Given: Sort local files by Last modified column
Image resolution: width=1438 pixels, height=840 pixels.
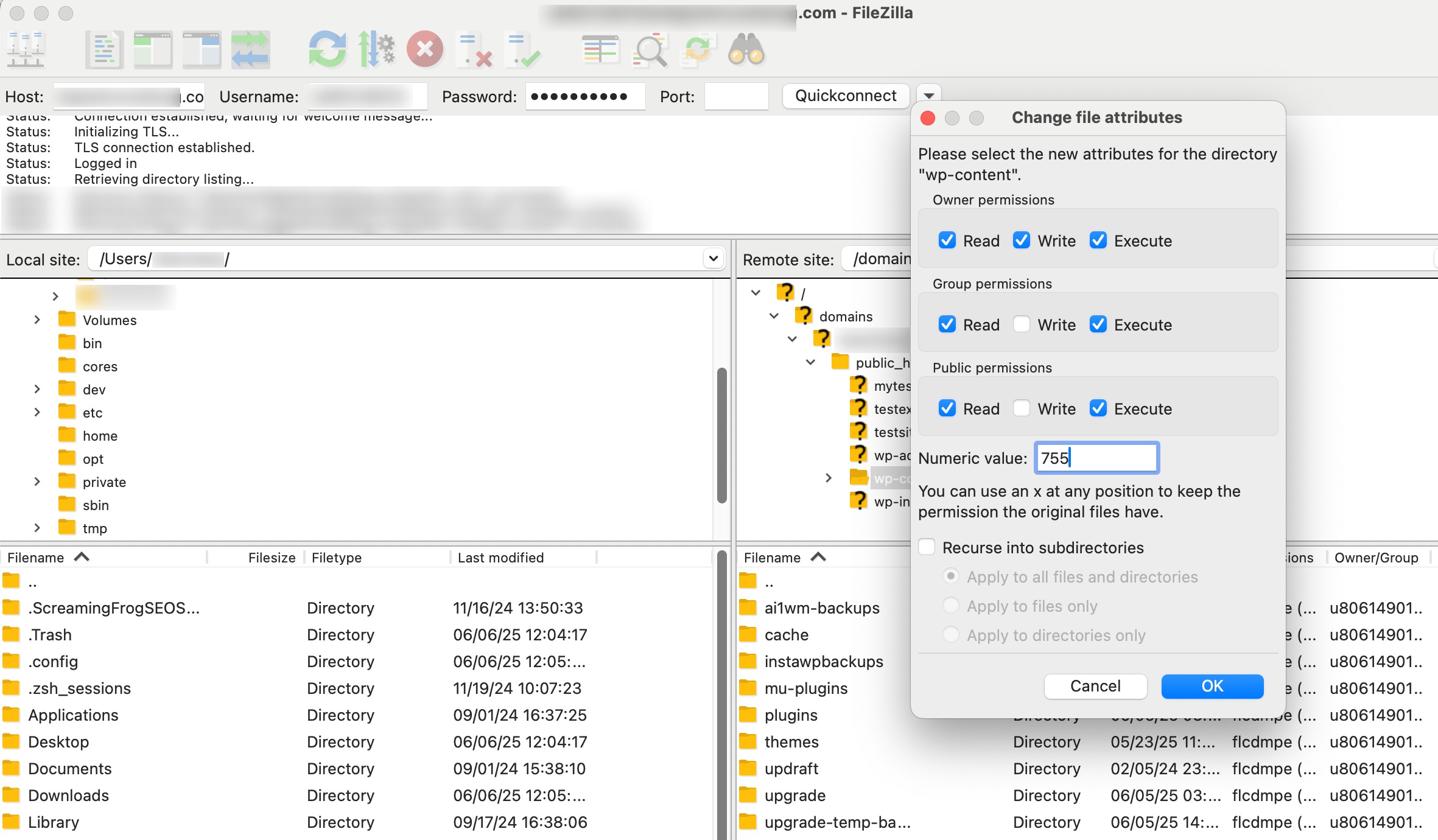Looking at the screenshot, I should (500, 558).
